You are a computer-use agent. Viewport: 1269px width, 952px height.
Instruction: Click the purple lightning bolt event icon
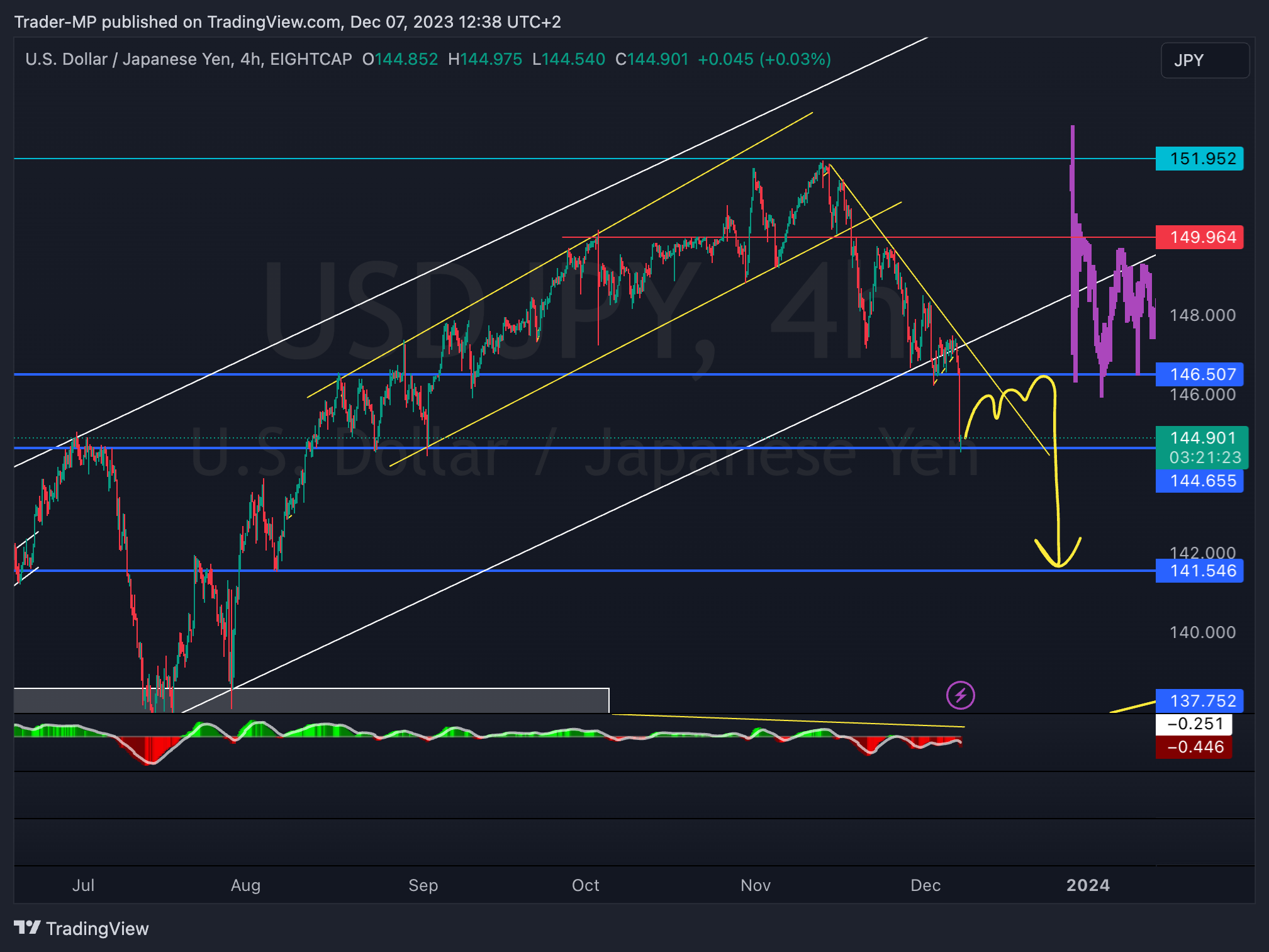(x=960, y=695)
